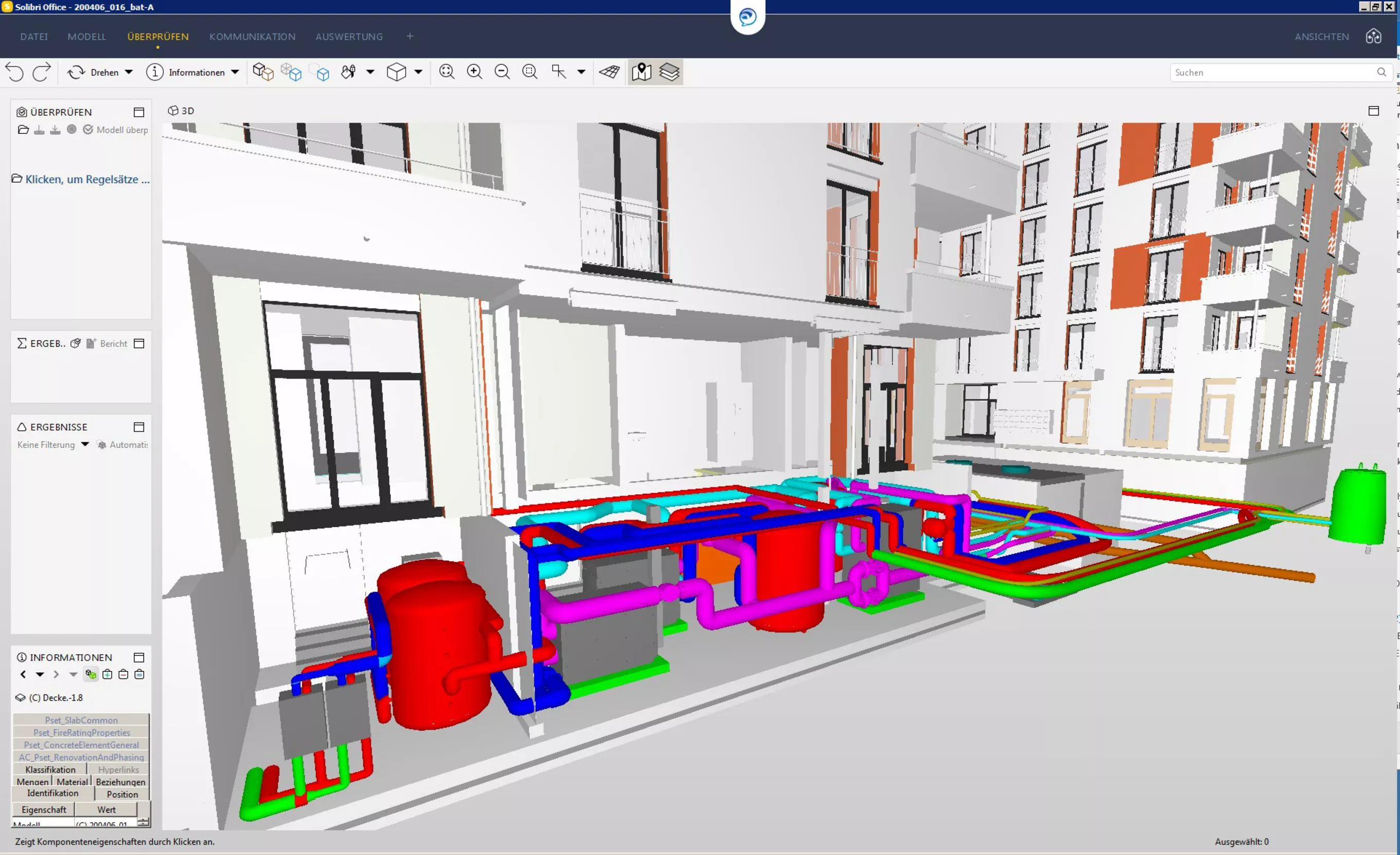Toggle the layers floor view button
The height and width of the screenshot is (855, 1400).
tap(669, 72)
